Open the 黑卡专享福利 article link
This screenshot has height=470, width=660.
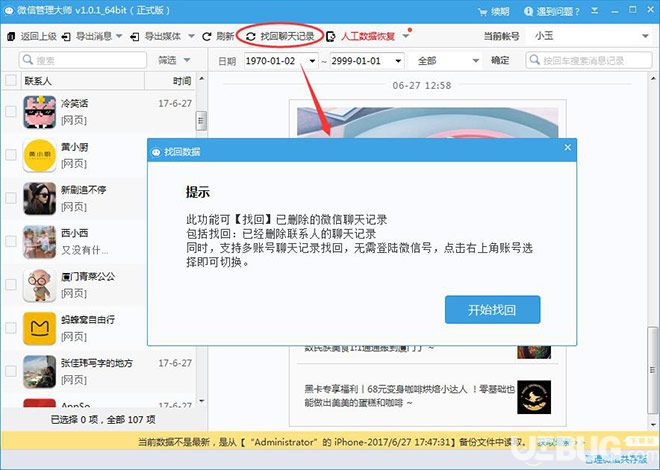410,396
